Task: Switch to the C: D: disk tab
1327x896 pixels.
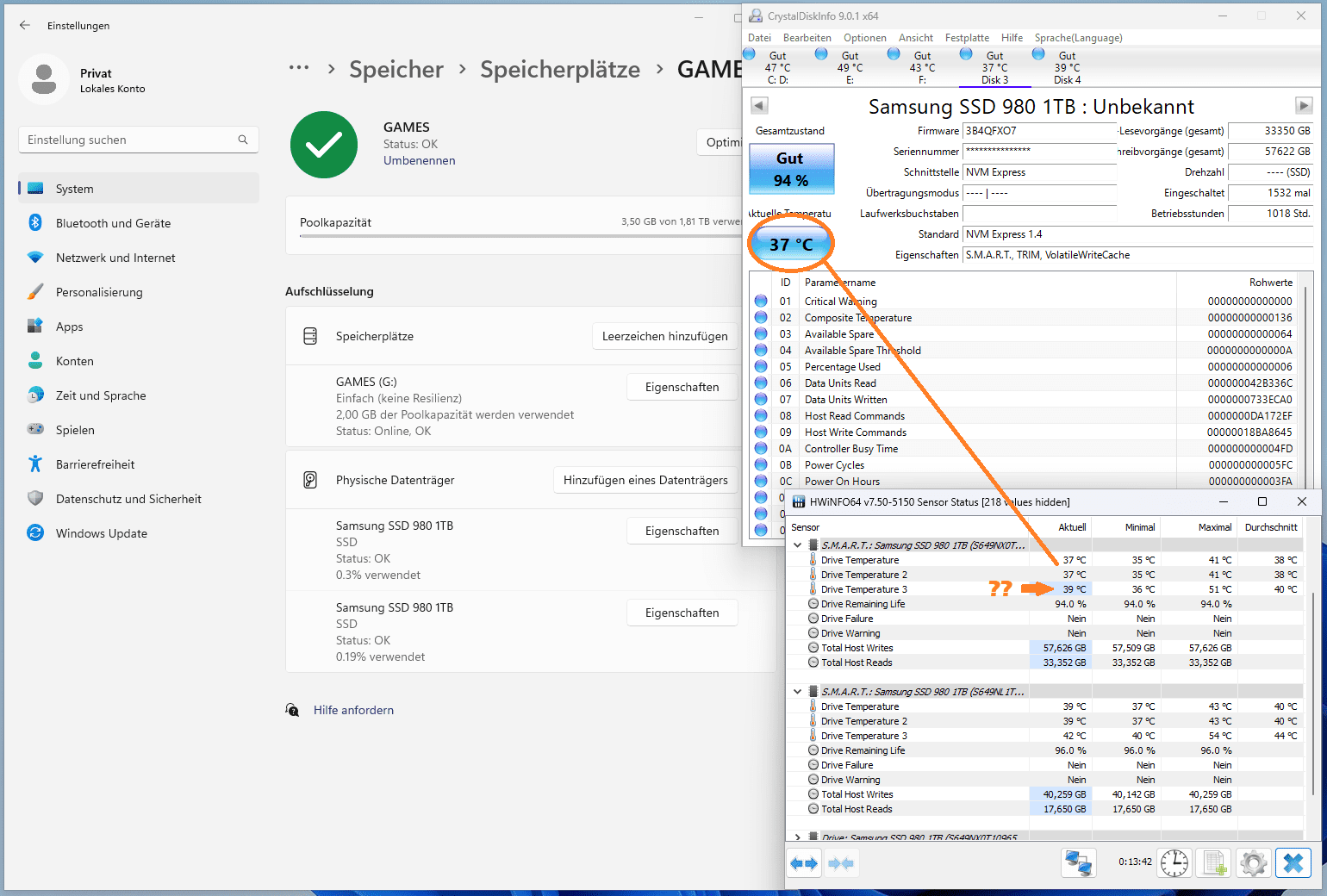Action: coord(777,67)
